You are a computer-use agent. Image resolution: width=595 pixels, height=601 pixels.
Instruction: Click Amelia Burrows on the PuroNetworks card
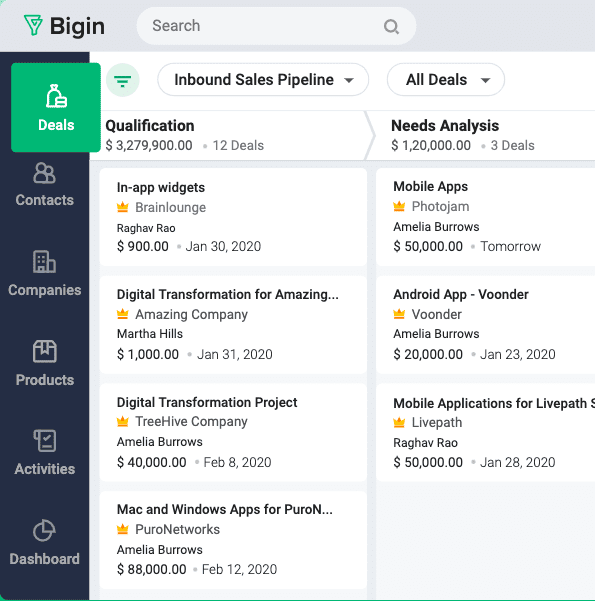pyautogui.click(x=159, y=550)
